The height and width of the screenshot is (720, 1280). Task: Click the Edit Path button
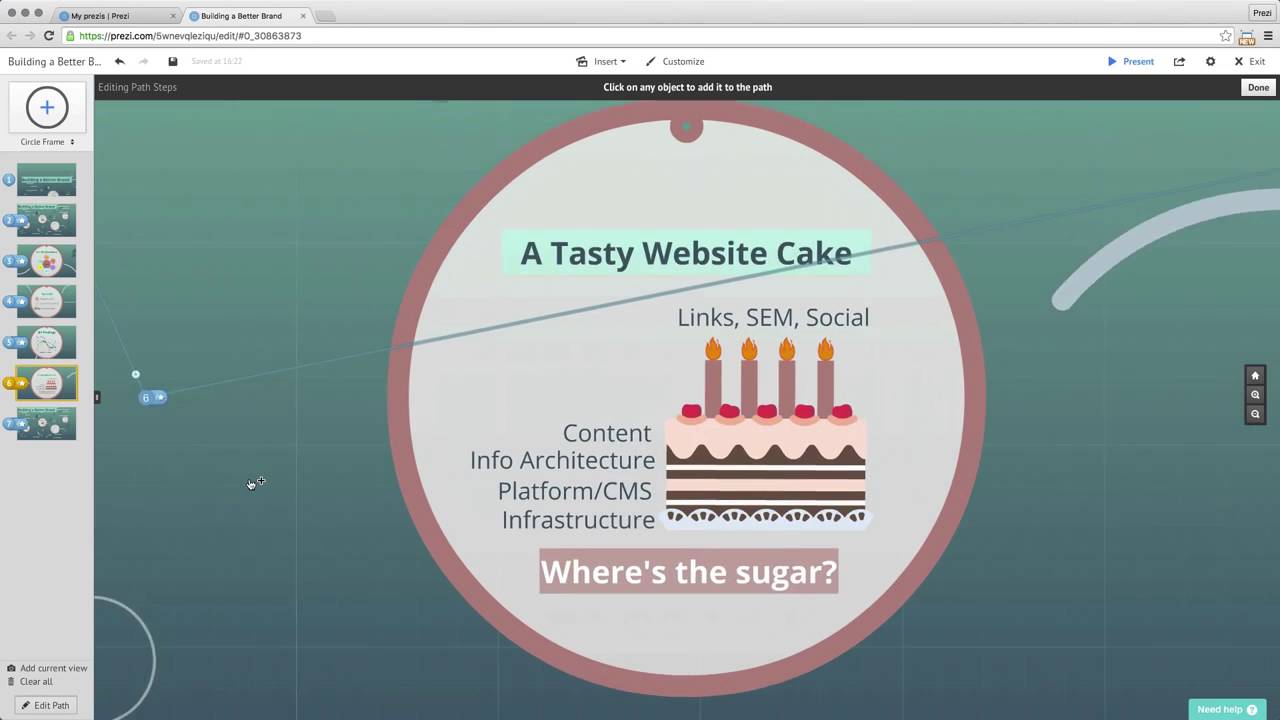click(x=46, y=706)
